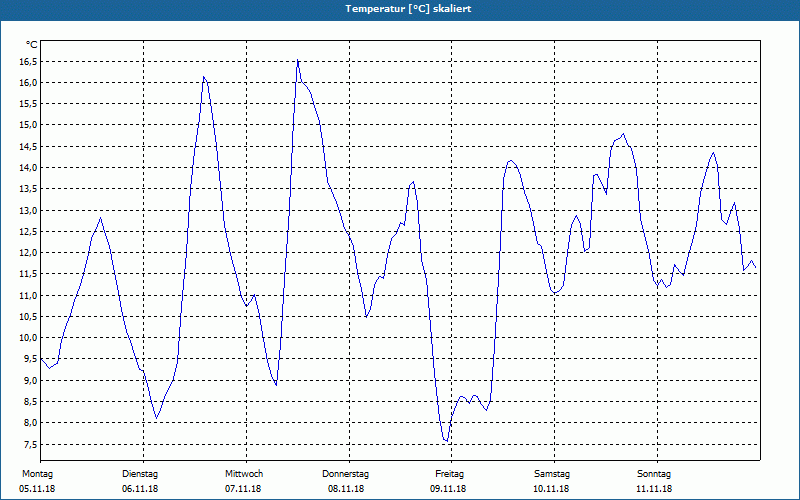Click the 16,0 axis value

[28, 83]
